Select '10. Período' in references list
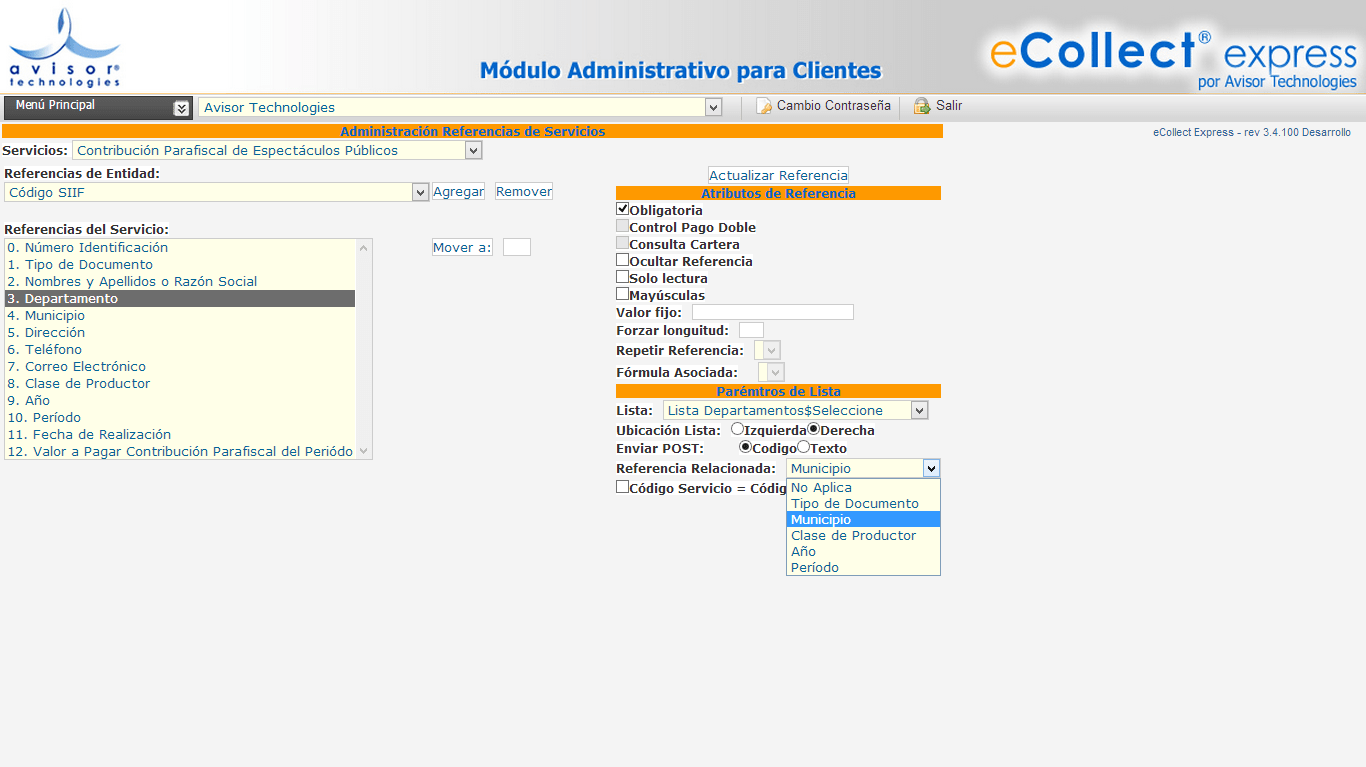This screenshot has height=767, width=1366. [x=180, y=417]
